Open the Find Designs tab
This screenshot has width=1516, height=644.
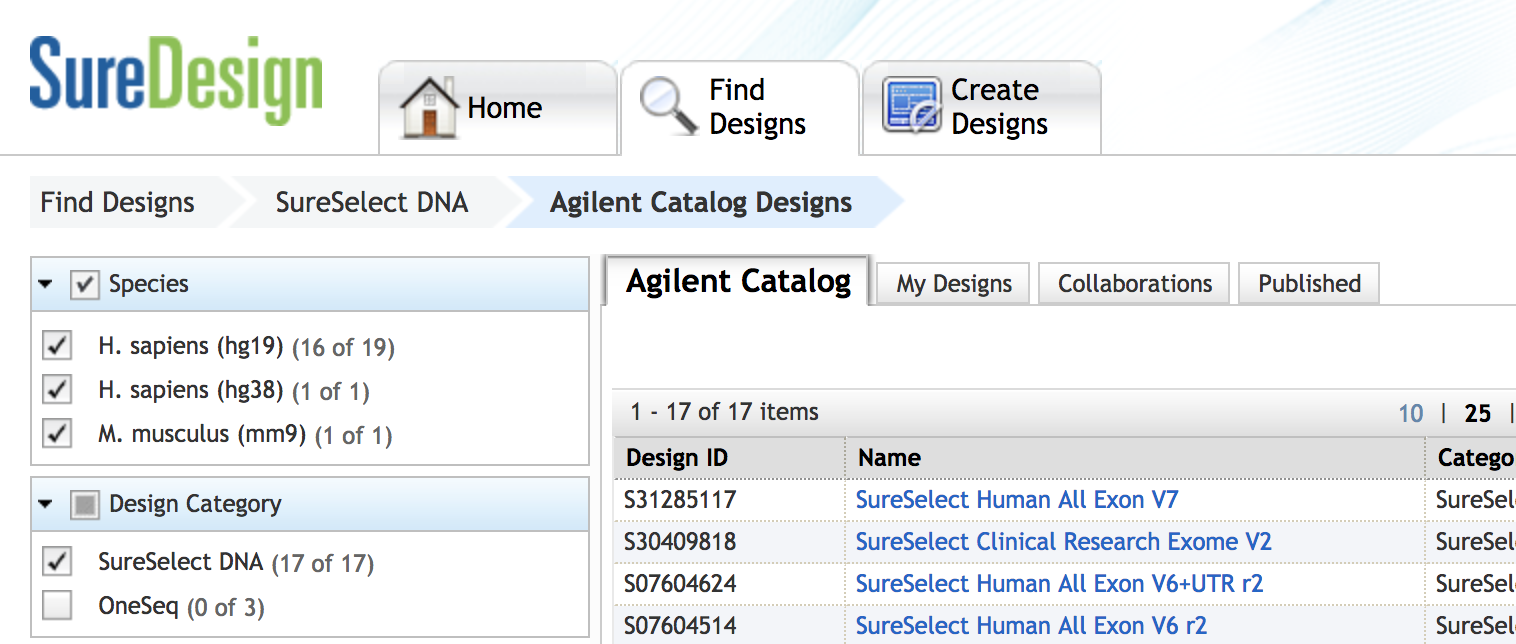pos(740,108)
